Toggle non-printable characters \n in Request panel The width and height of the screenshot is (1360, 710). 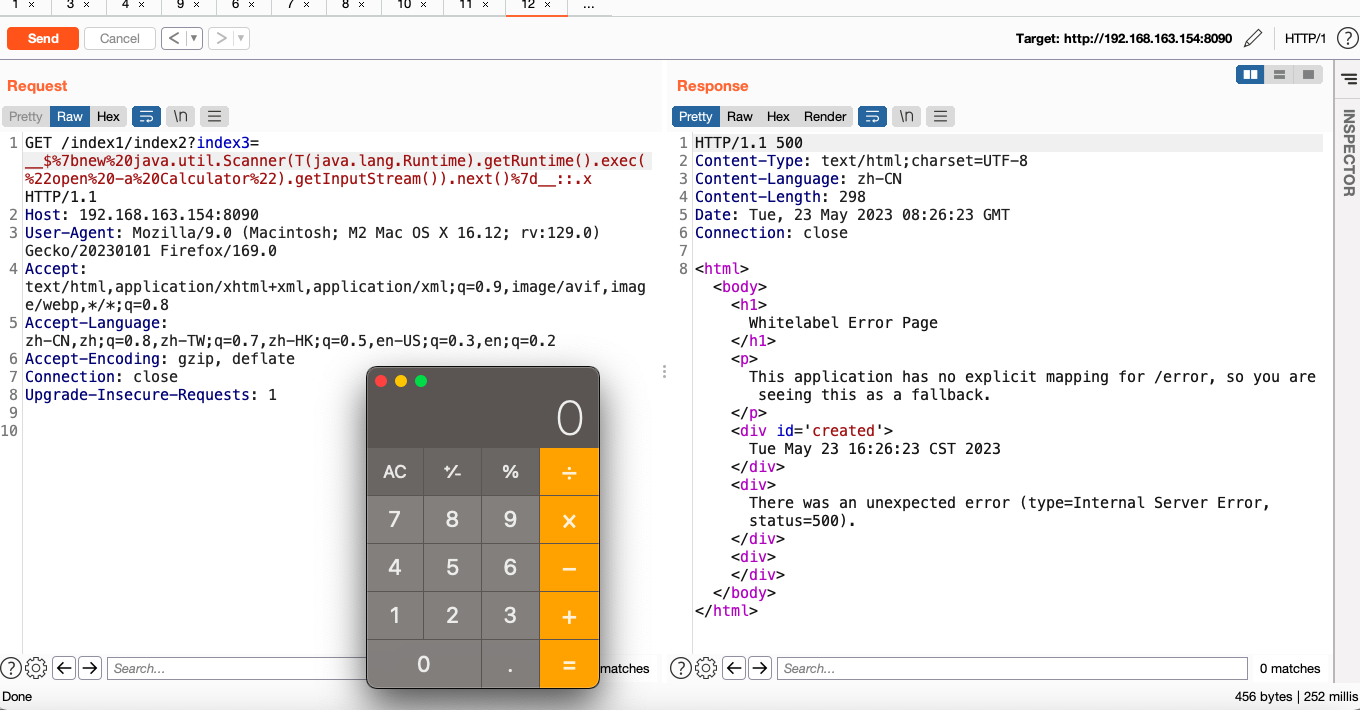coord(180,116)
